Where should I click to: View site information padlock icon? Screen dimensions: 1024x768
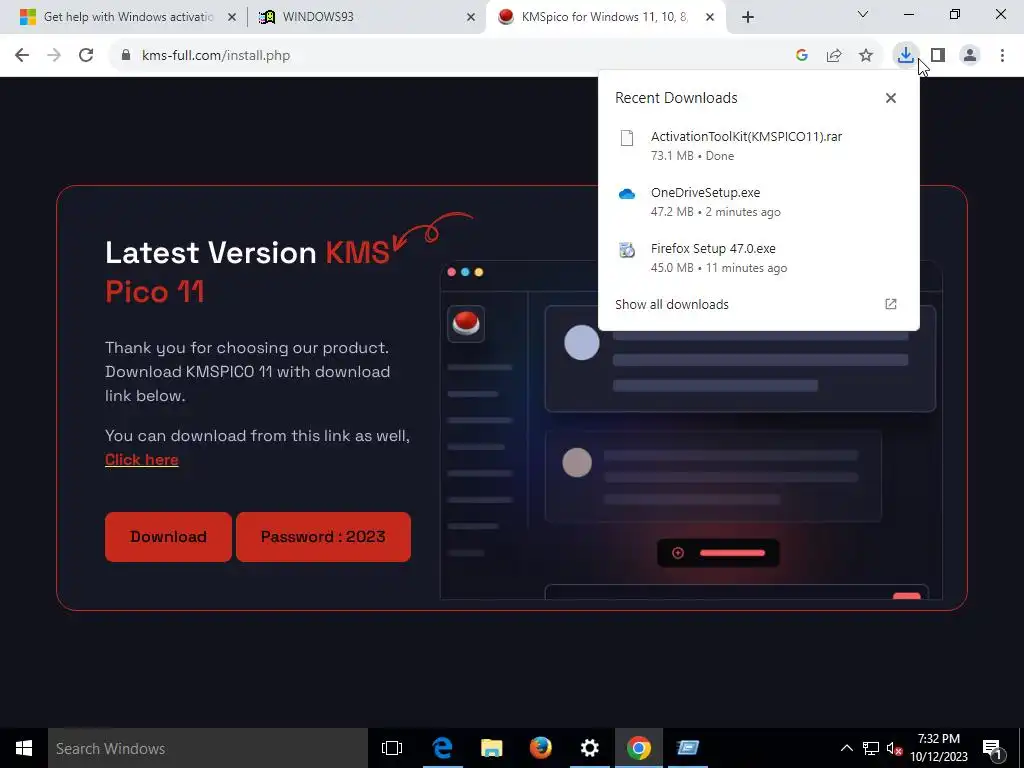click(x=126, y=56)
